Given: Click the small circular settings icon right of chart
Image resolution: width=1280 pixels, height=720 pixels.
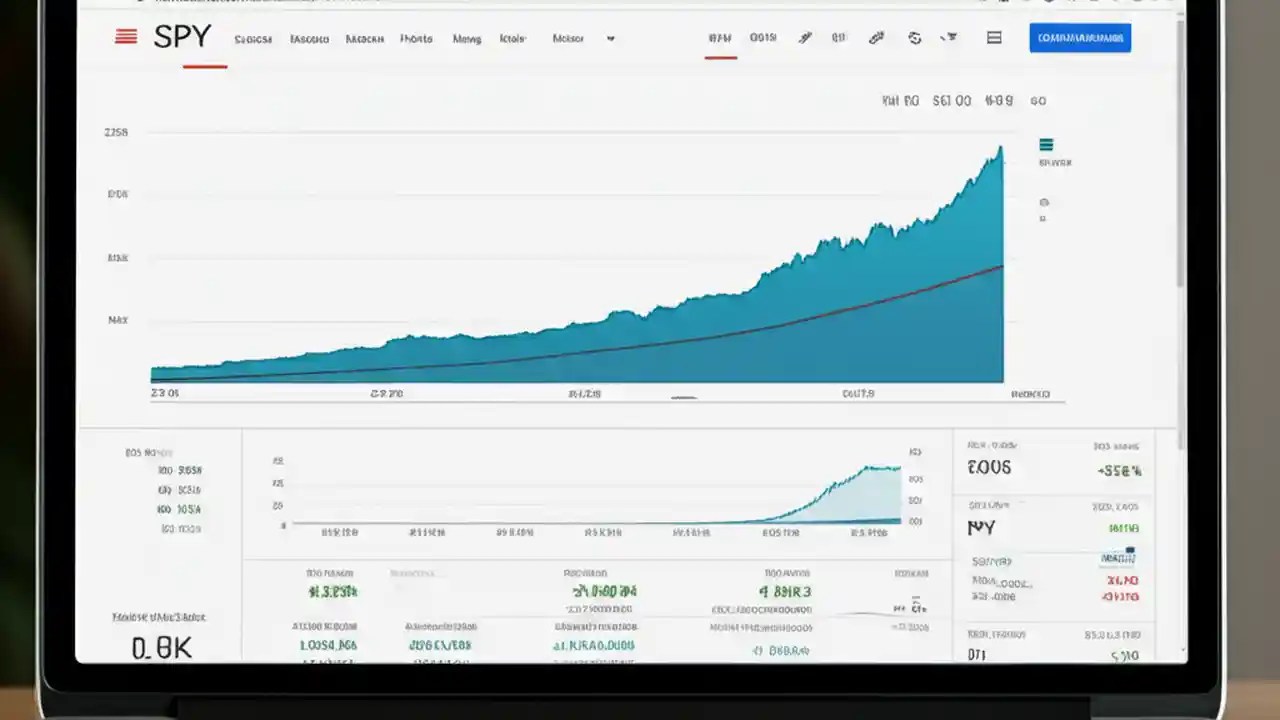Looking at the screenshot, I should pyautogui.click(x=1044, y=205).
